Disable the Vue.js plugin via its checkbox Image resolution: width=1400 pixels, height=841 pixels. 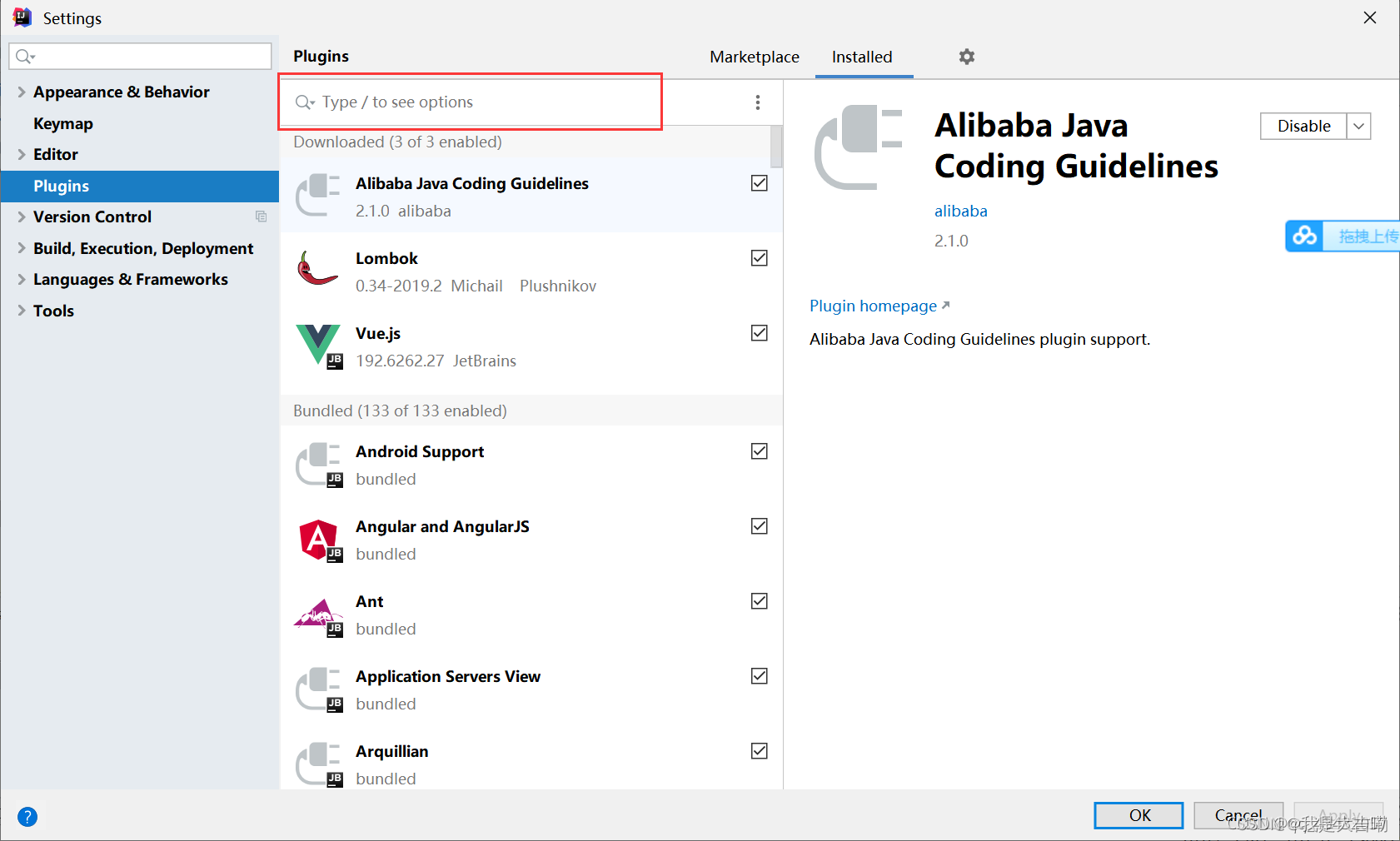coord(759,333)
